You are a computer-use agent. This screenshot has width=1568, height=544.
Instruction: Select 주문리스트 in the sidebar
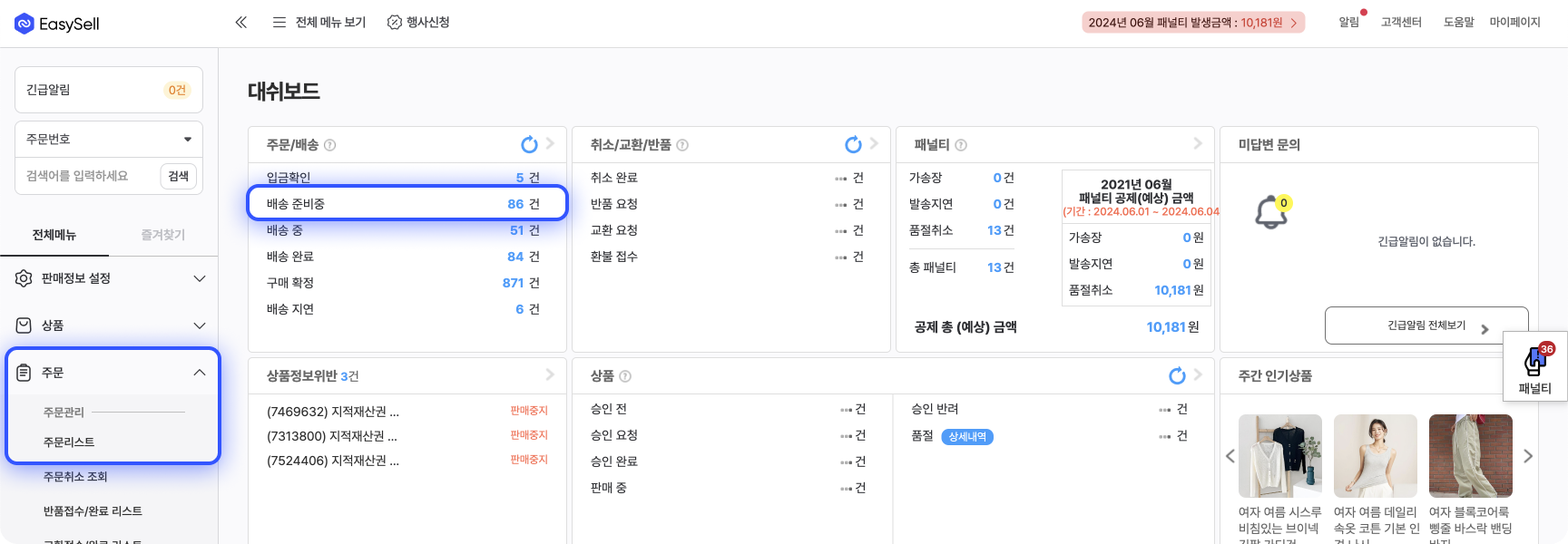point(69,442)
